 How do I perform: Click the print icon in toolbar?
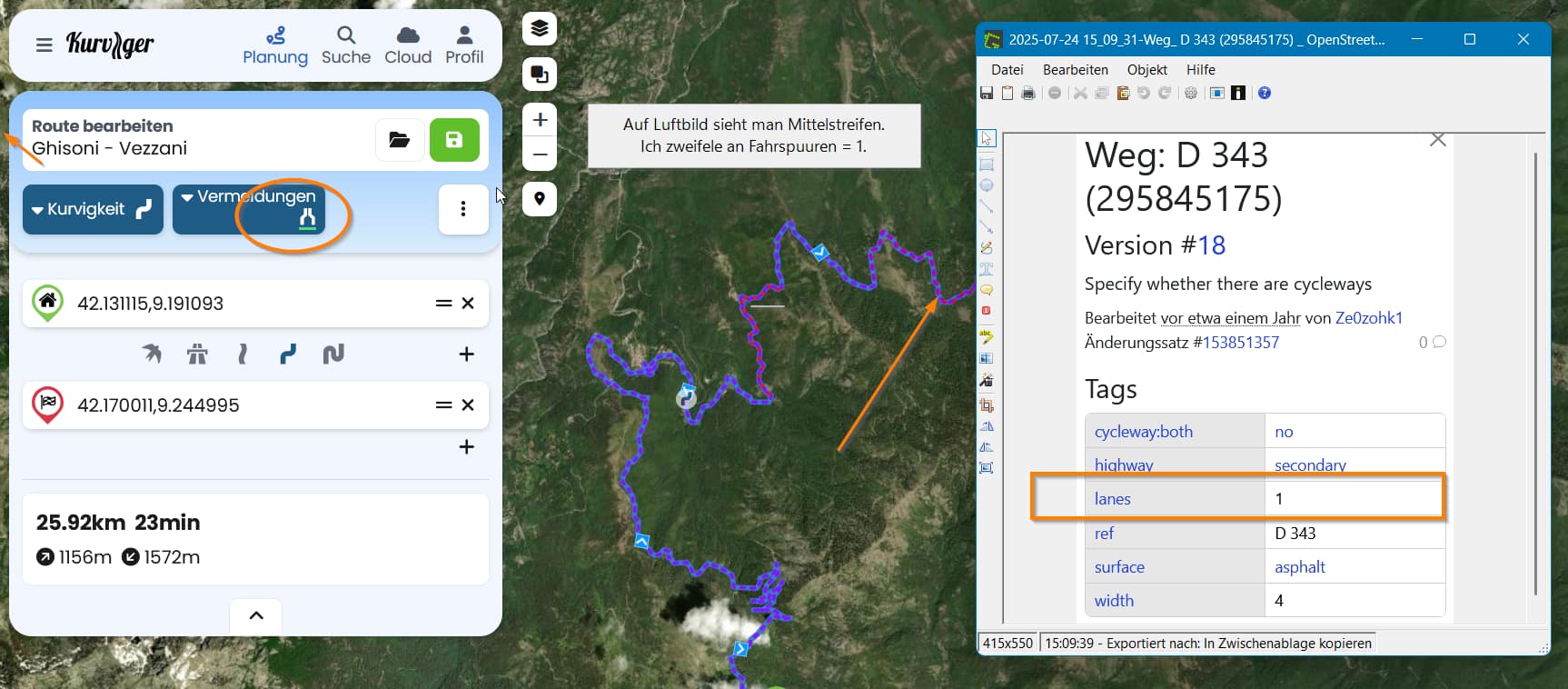1028,93
